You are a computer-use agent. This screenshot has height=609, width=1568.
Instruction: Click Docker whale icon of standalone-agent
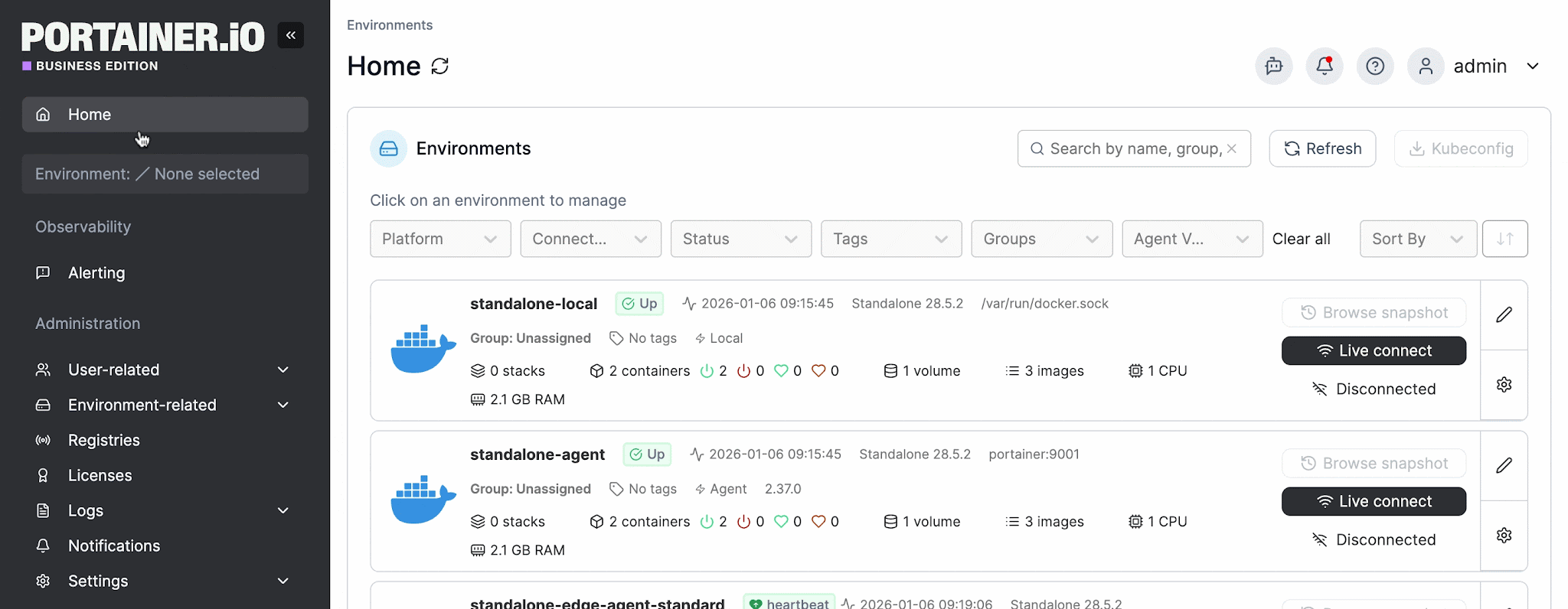click(x=423, y=500)
